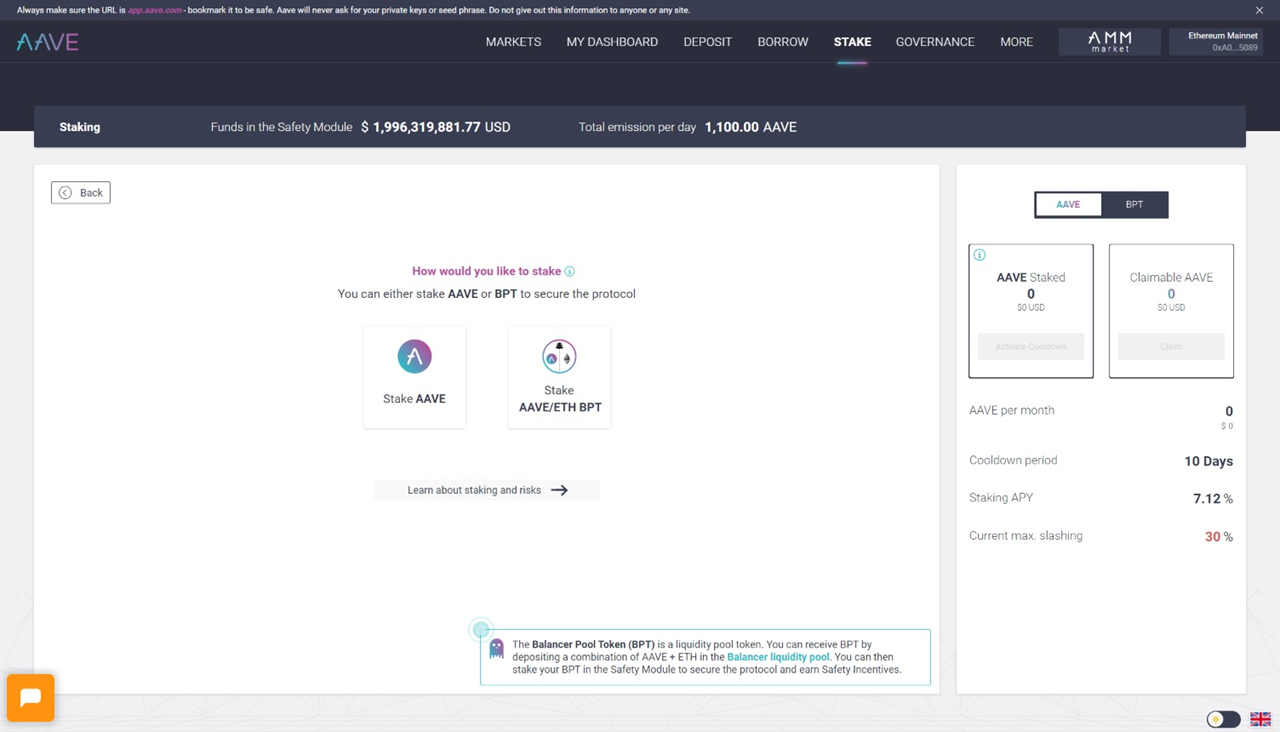The width and height of the screenshot is (1280, 732).
Task: Click the AAVE/ETH BPT pool icon
Action: click(559, 357)
